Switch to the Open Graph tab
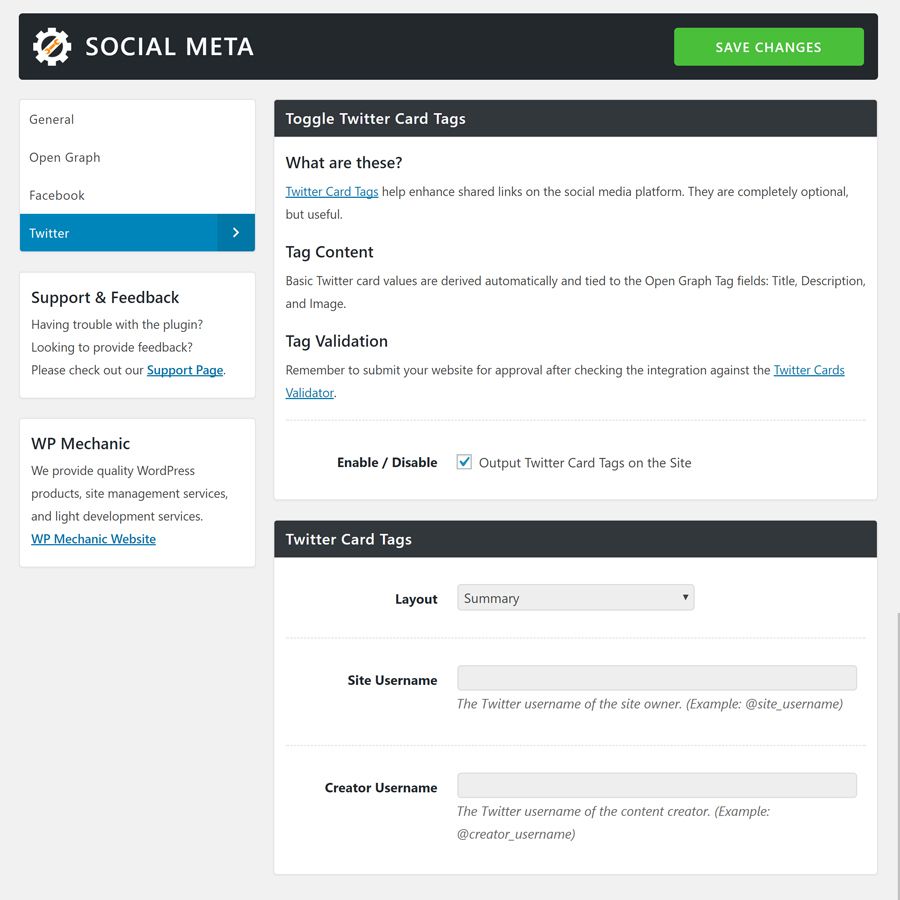 65,157
